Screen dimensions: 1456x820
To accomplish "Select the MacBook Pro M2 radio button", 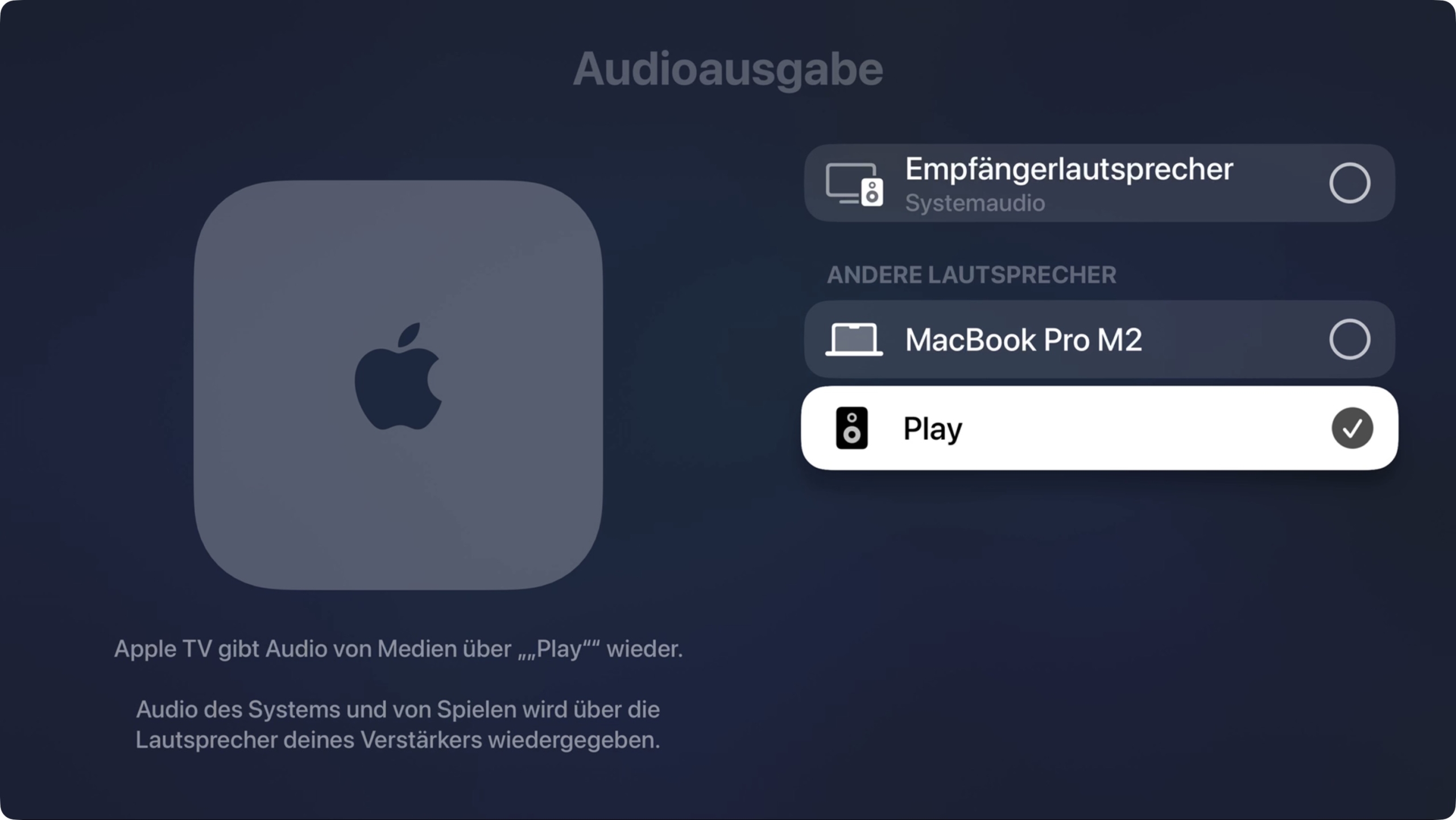I will coord(1350,340).
